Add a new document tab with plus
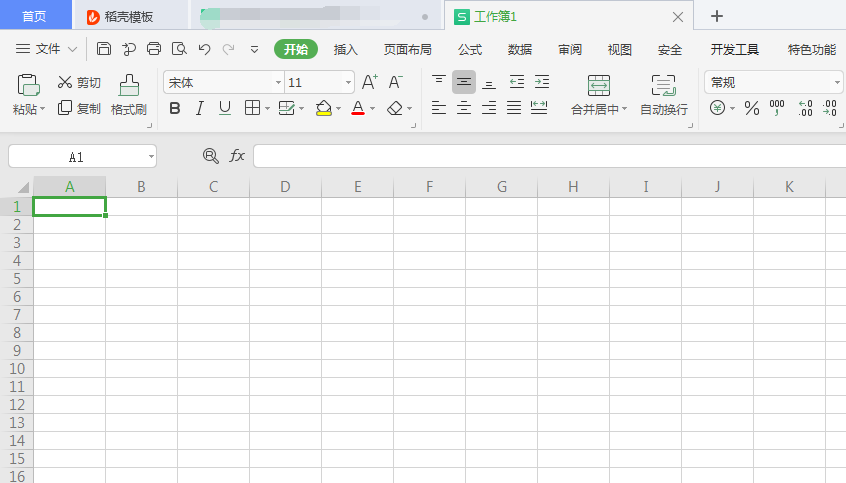The image size is (846, 483). point(717,16)
